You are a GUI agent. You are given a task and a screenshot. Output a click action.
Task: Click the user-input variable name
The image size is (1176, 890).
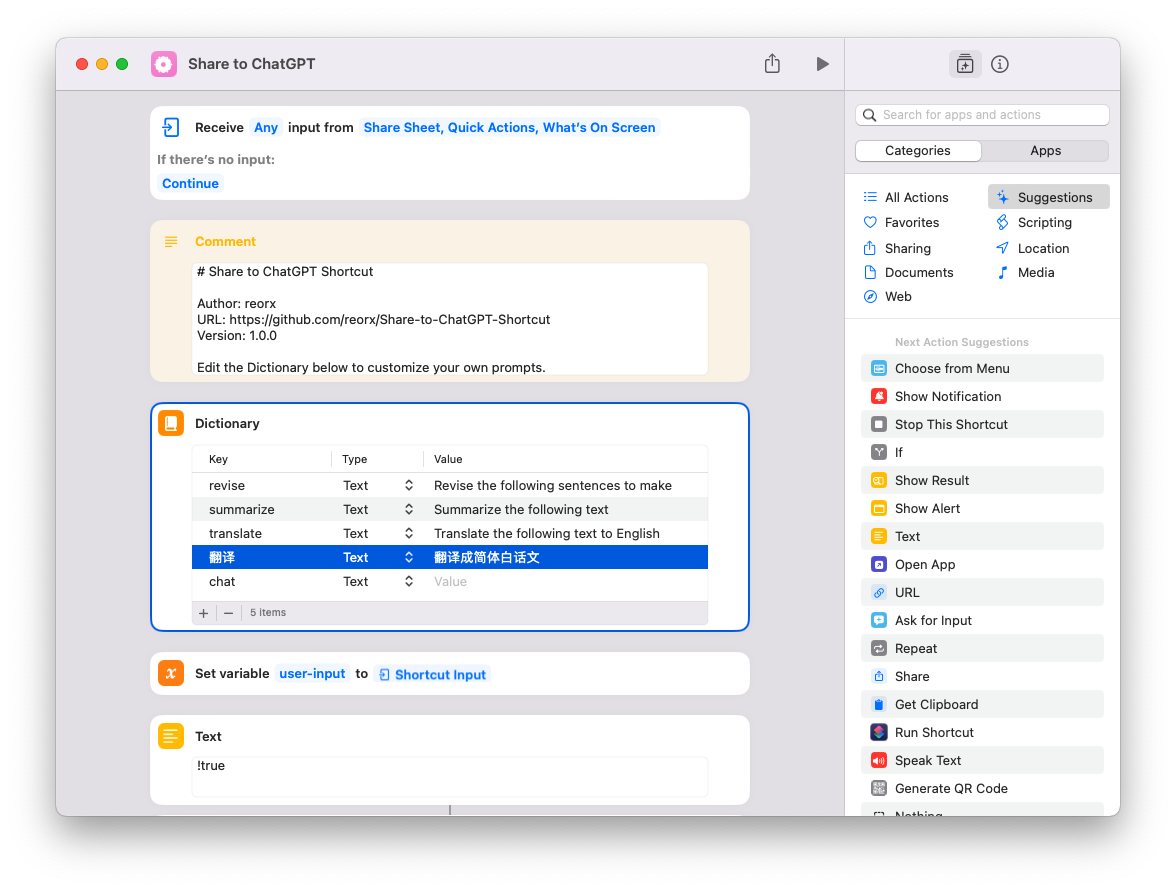click(312, 673)
